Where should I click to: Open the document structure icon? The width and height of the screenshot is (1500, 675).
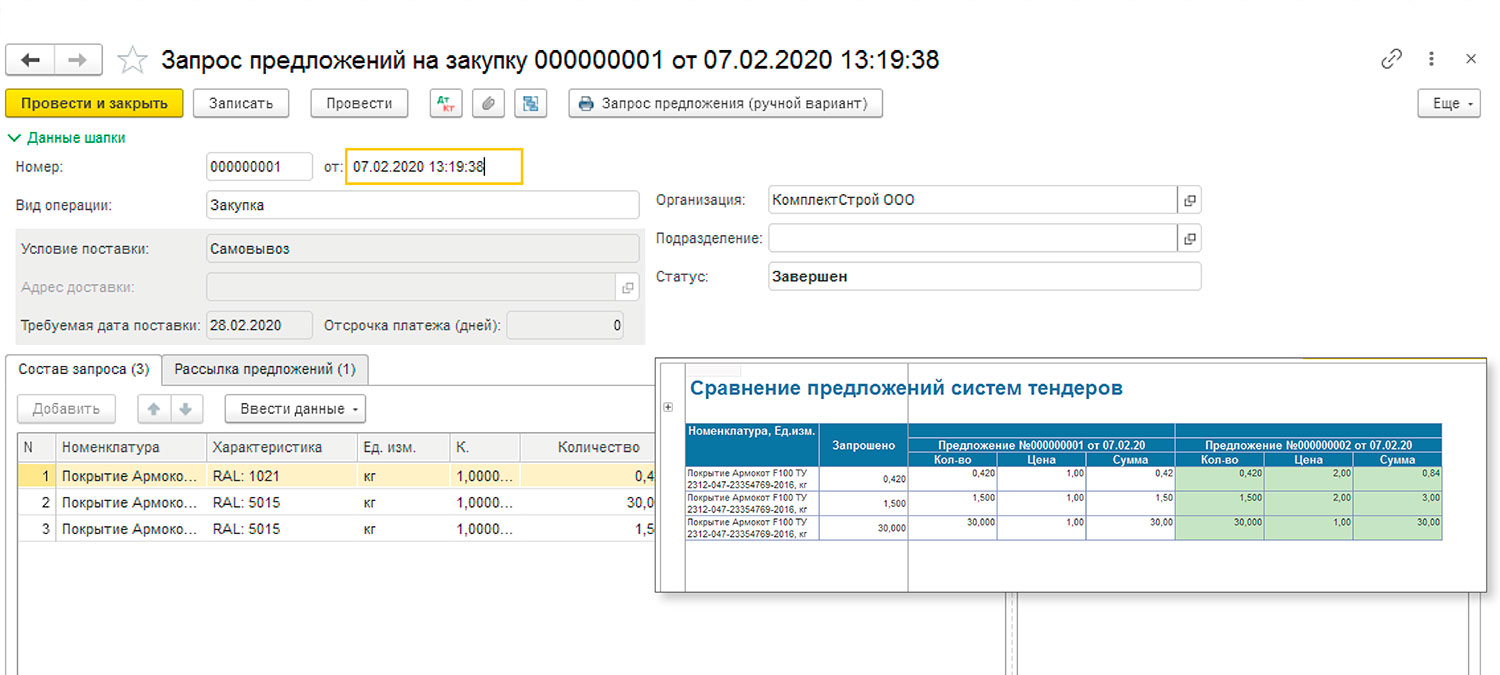point(530,103)
